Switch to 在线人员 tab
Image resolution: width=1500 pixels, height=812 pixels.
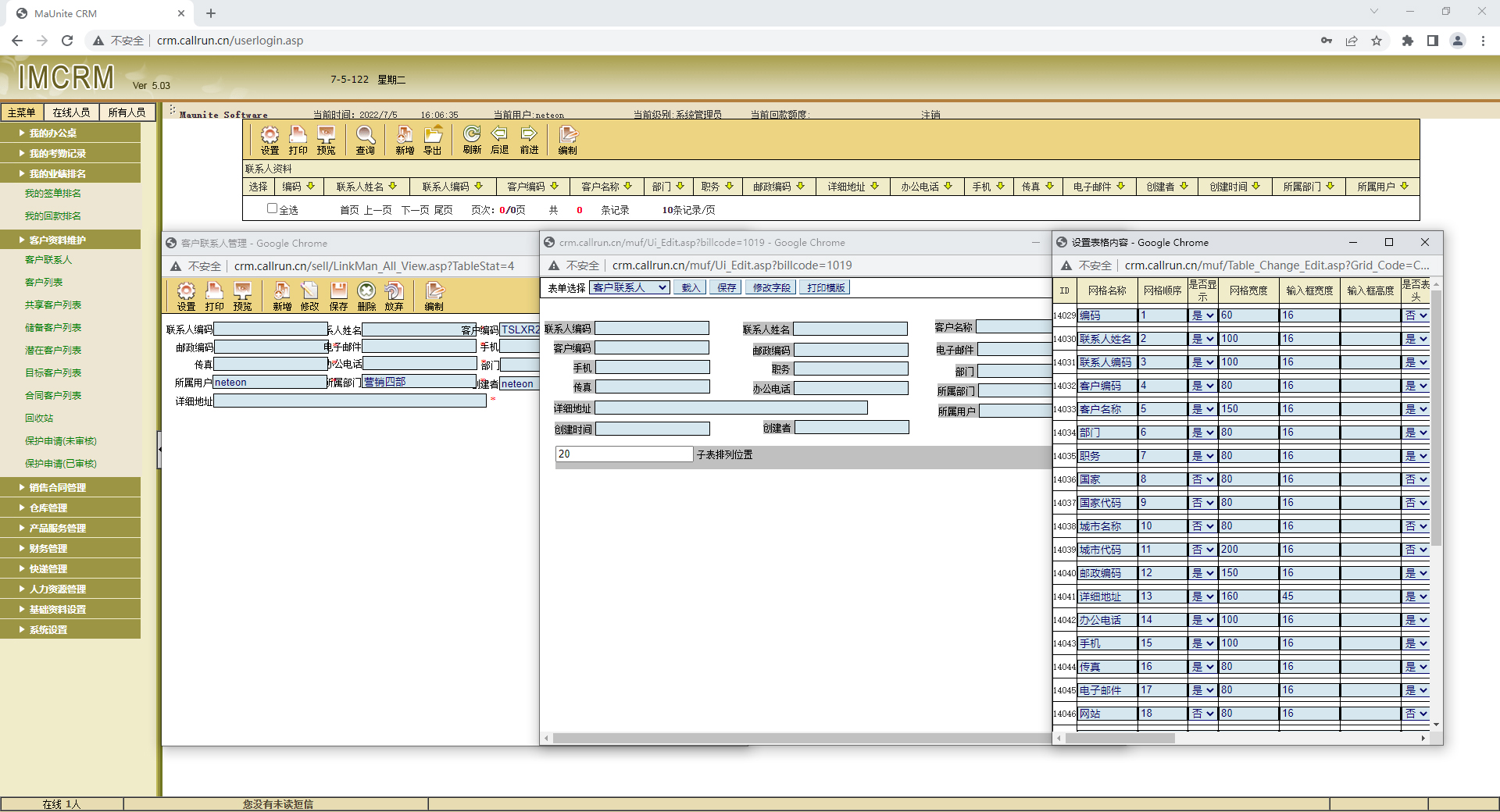click(71, 112)
